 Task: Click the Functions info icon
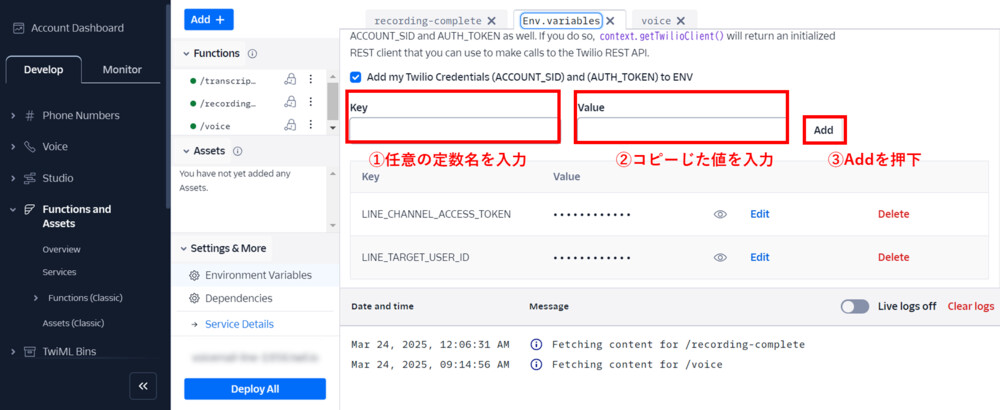(252, 54)
